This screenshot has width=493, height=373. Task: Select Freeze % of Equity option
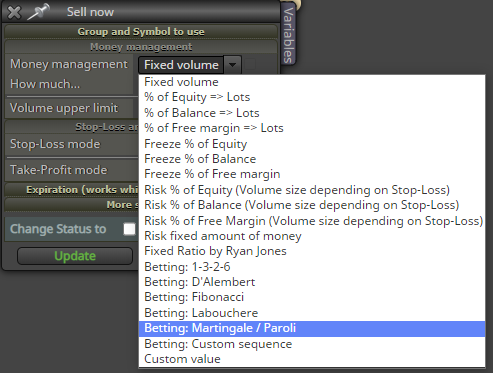312,144
